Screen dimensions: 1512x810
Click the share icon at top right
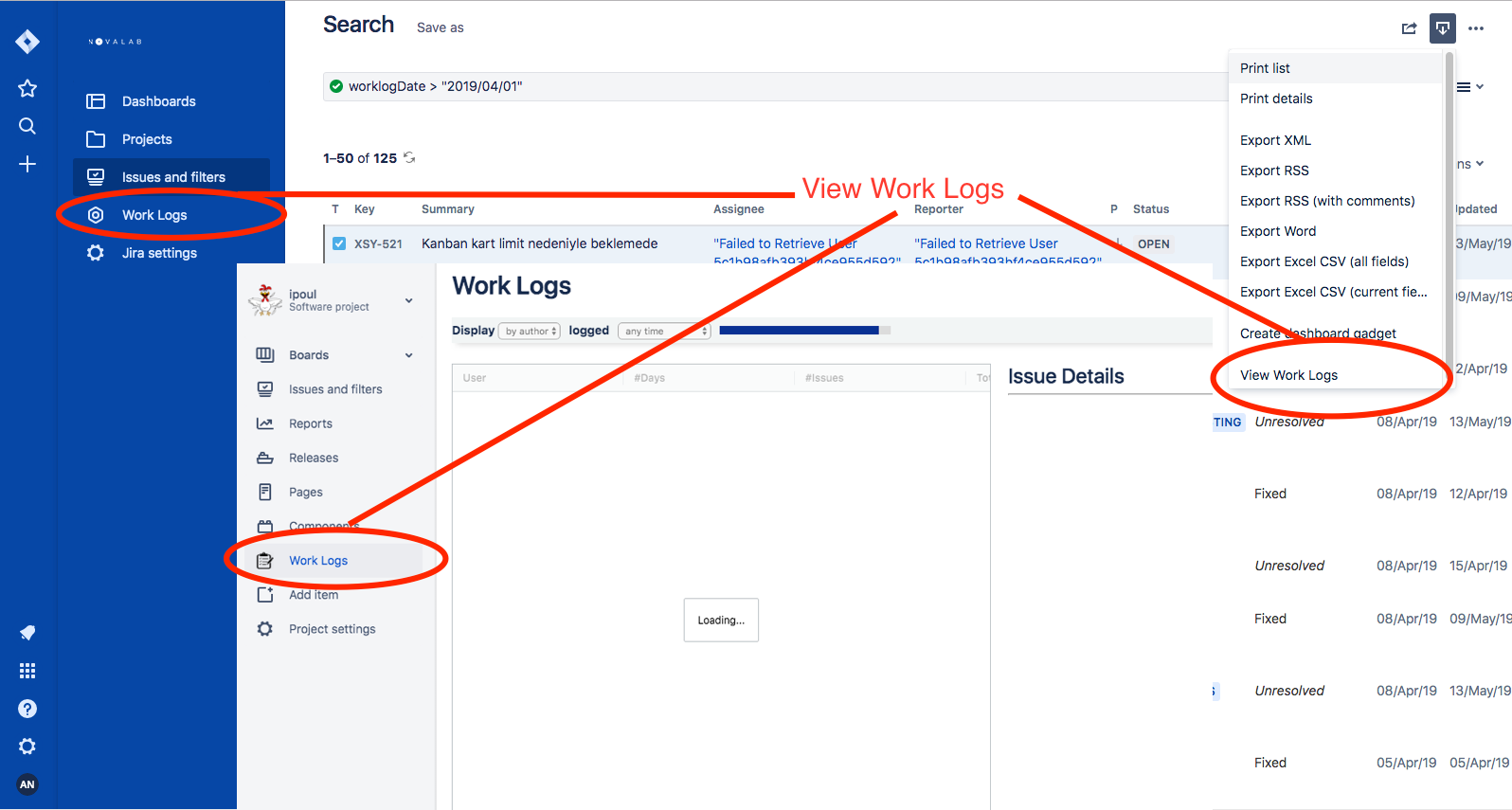click(1410, 28)
